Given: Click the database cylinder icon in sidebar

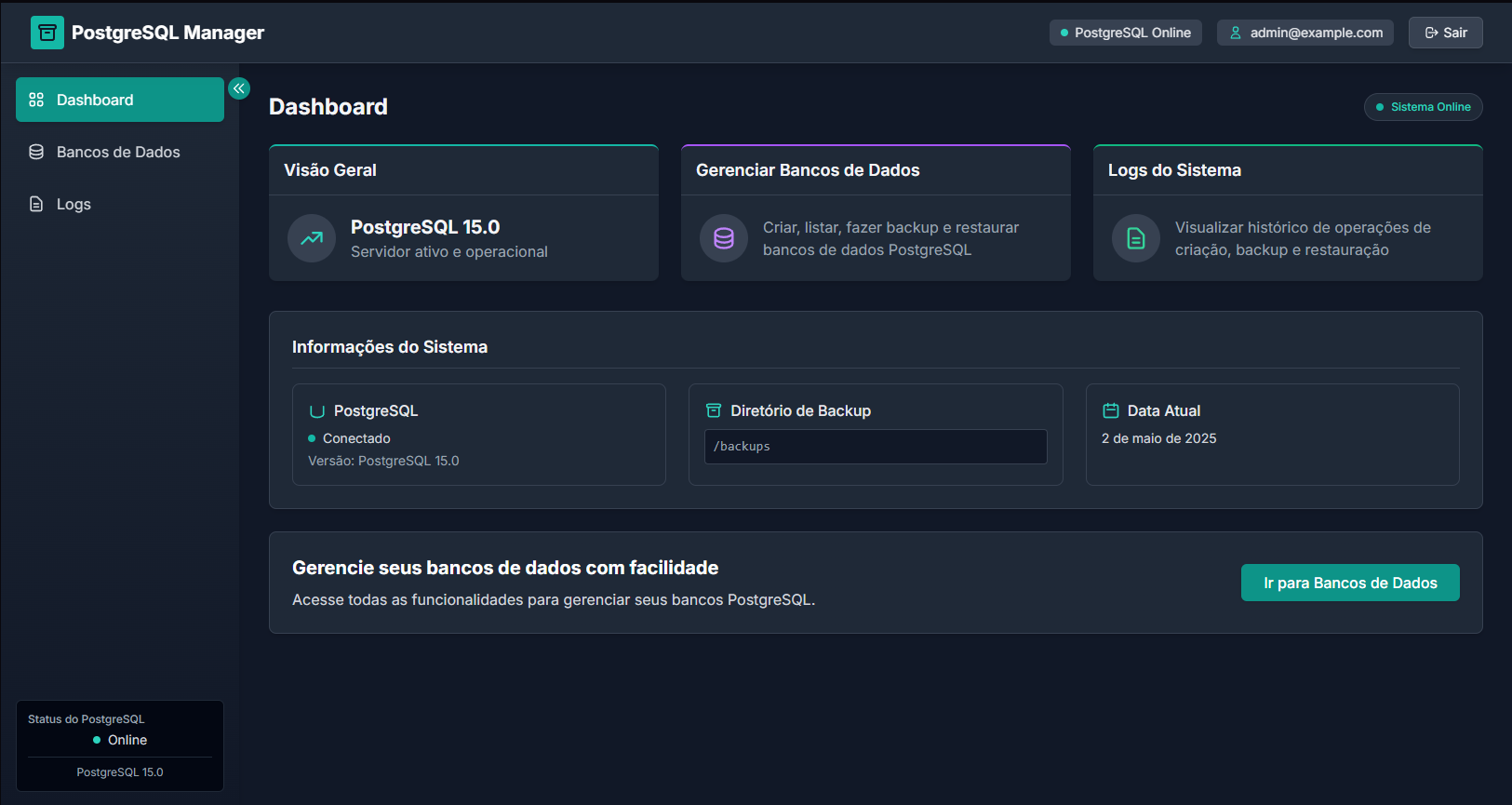Looking at the screenshot, I should point(36,152).
